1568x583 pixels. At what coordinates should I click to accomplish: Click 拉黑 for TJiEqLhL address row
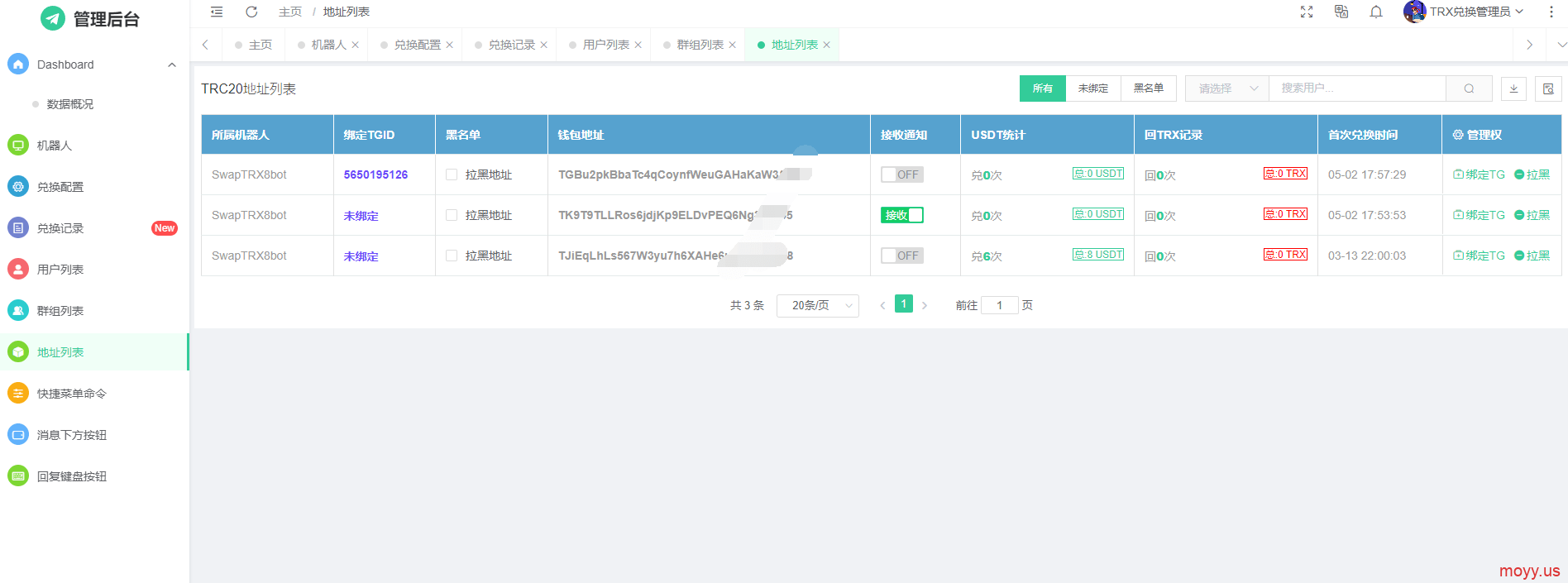click(1532, 256)
